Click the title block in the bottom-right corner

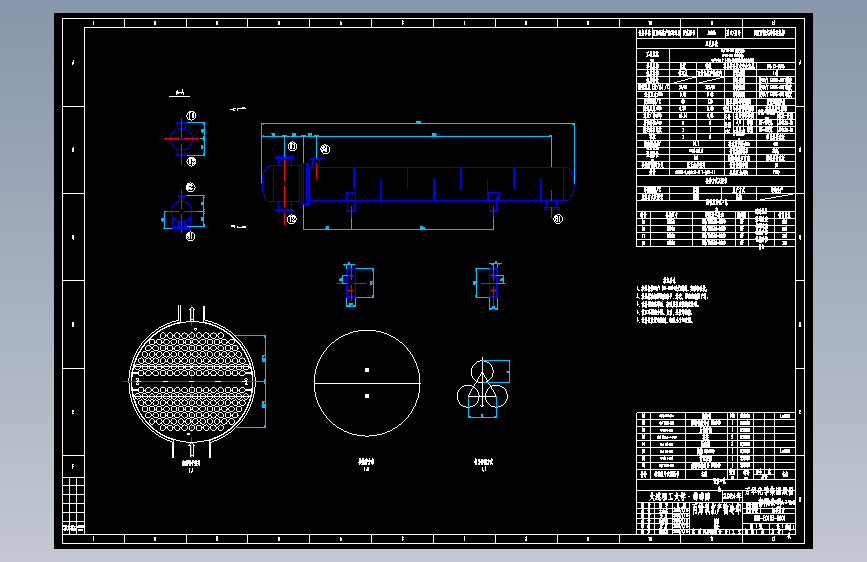pos(716,510)
